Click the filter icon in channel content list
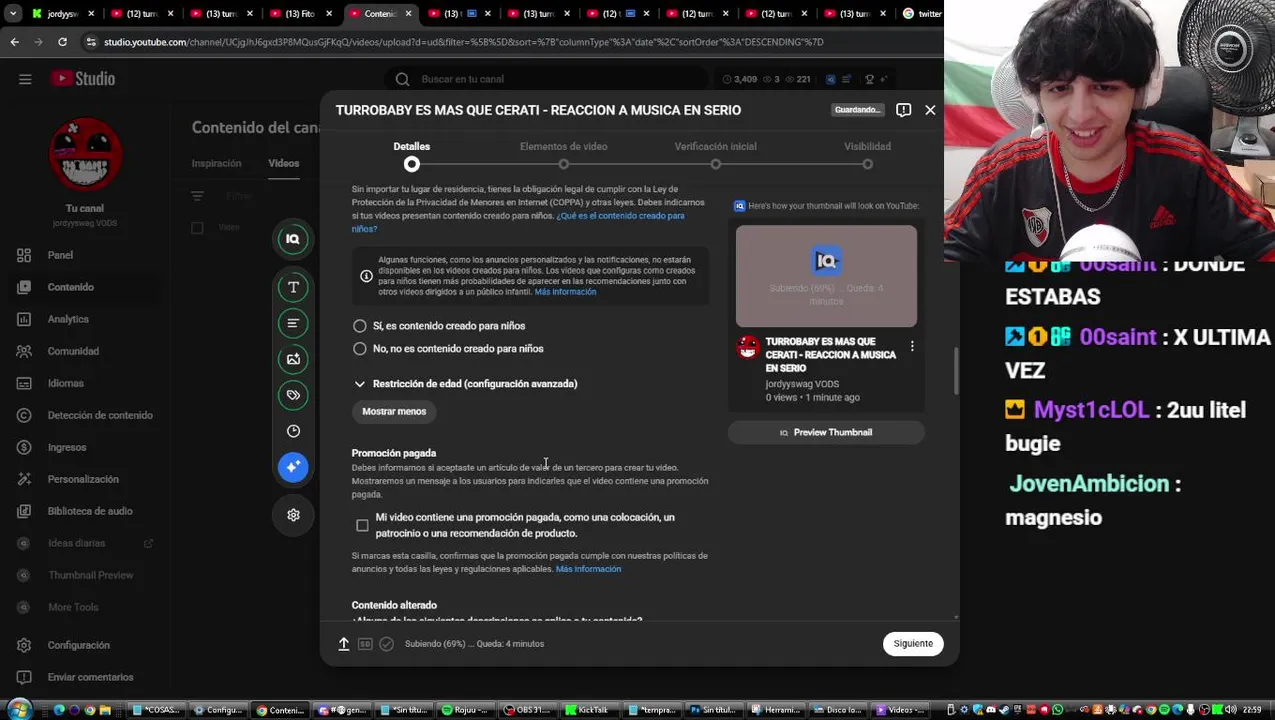The width and height of the screenshot is (1275, 720). click(x=197, y=196)
